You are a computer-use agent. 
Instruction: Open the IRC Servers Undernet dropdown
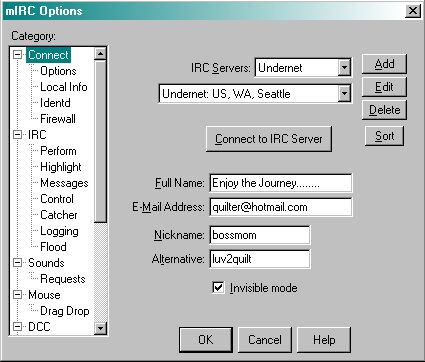[x=344, y=68]
